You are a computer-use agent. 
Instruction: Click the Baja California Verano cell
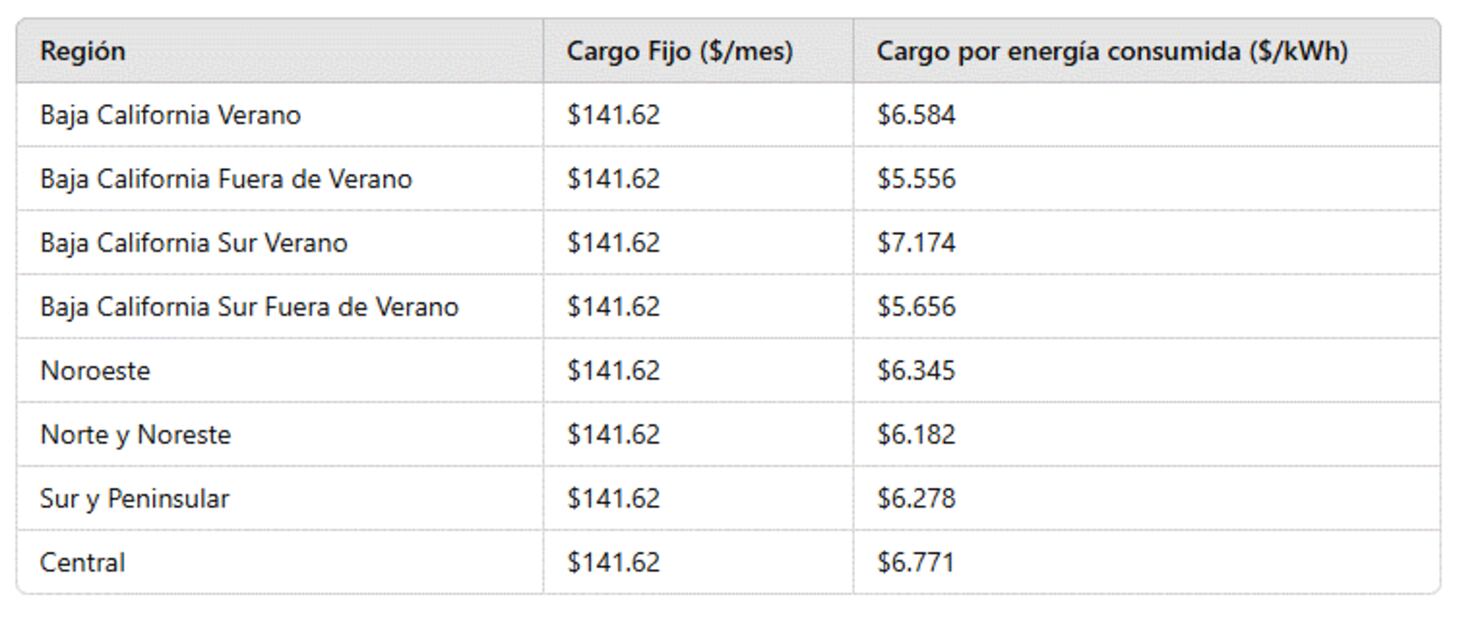[170, 115]
